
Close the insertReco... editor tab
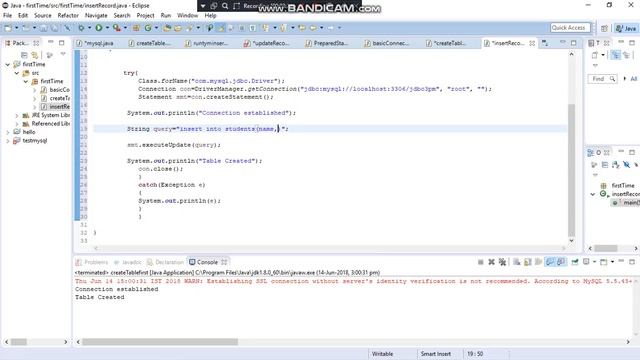click(x=532, y=43)
